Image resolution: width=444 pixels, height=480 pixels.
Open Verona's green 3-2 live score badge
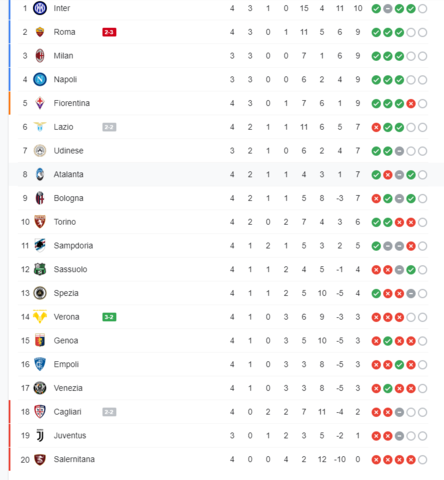pos(109,317)
